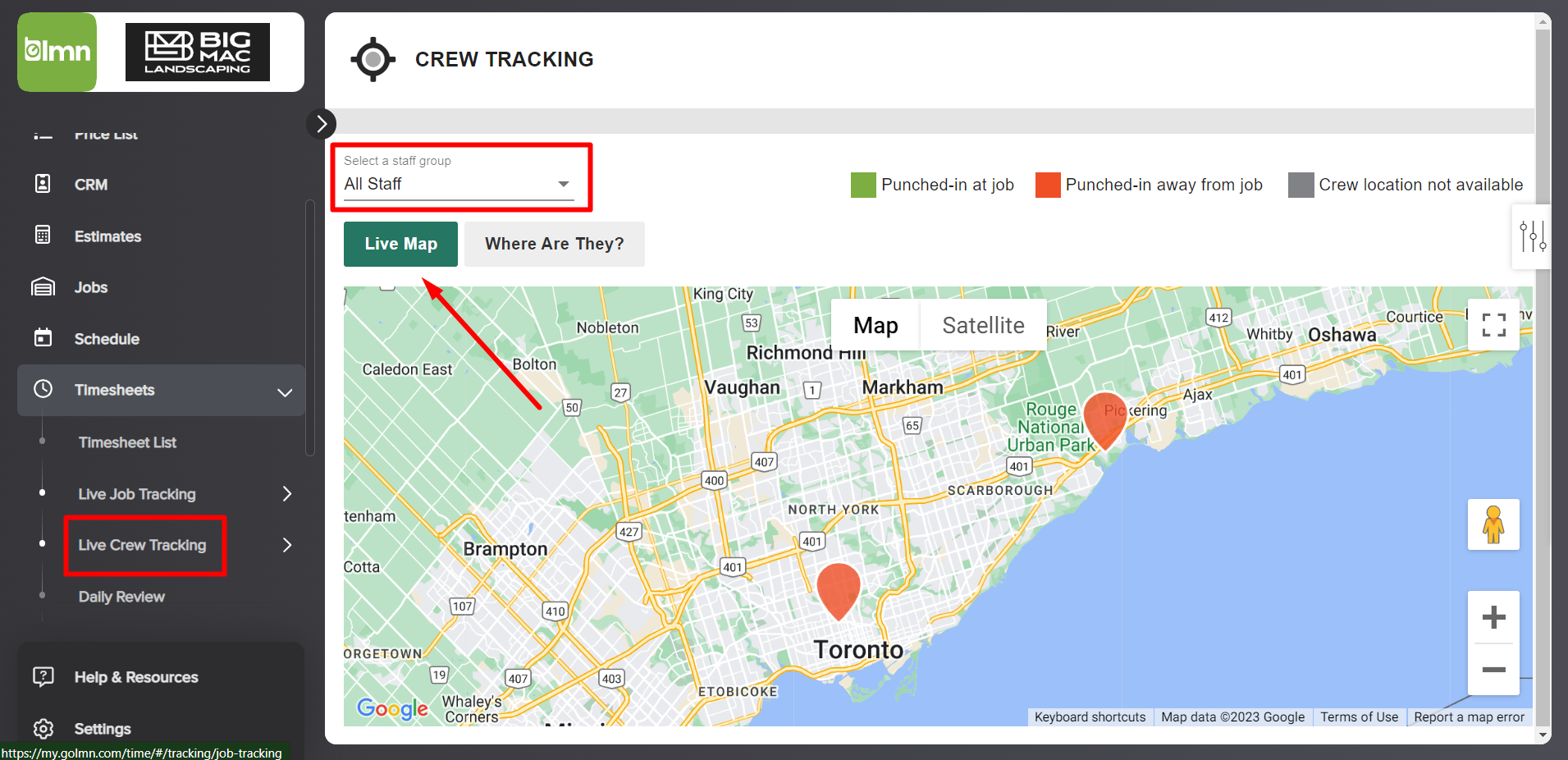Zoom in using the map plus control
This screenshot has height=760, width=1568.
[1493, 617]
